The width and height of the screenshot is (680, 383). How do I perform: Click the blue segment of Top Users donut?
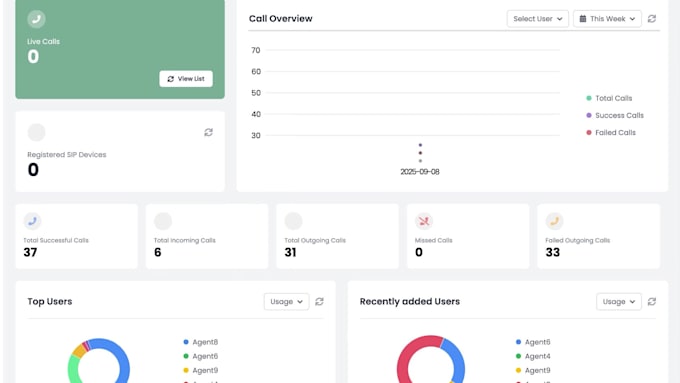(x=124, y=360)
